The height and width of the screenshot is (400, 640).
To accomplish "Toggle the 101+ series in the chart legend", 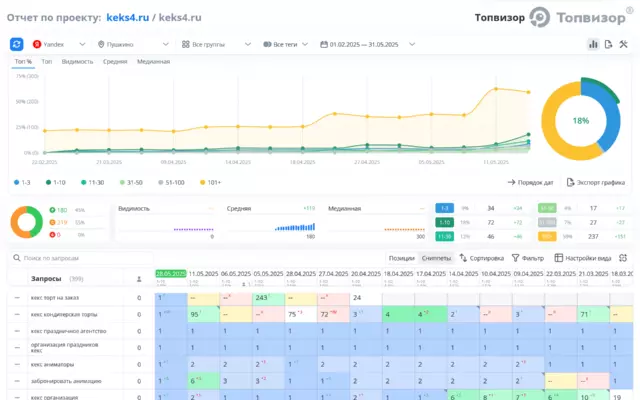I will point(210,182).
